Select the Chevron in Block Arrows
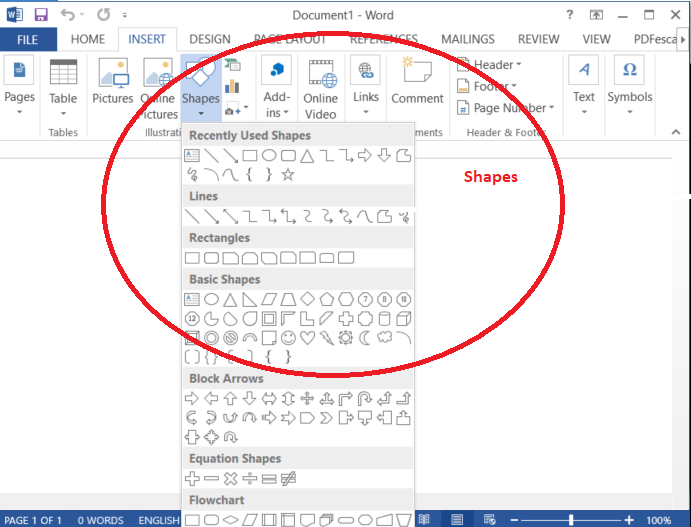This screenshot has width=691, height=527. coord(327,418)
